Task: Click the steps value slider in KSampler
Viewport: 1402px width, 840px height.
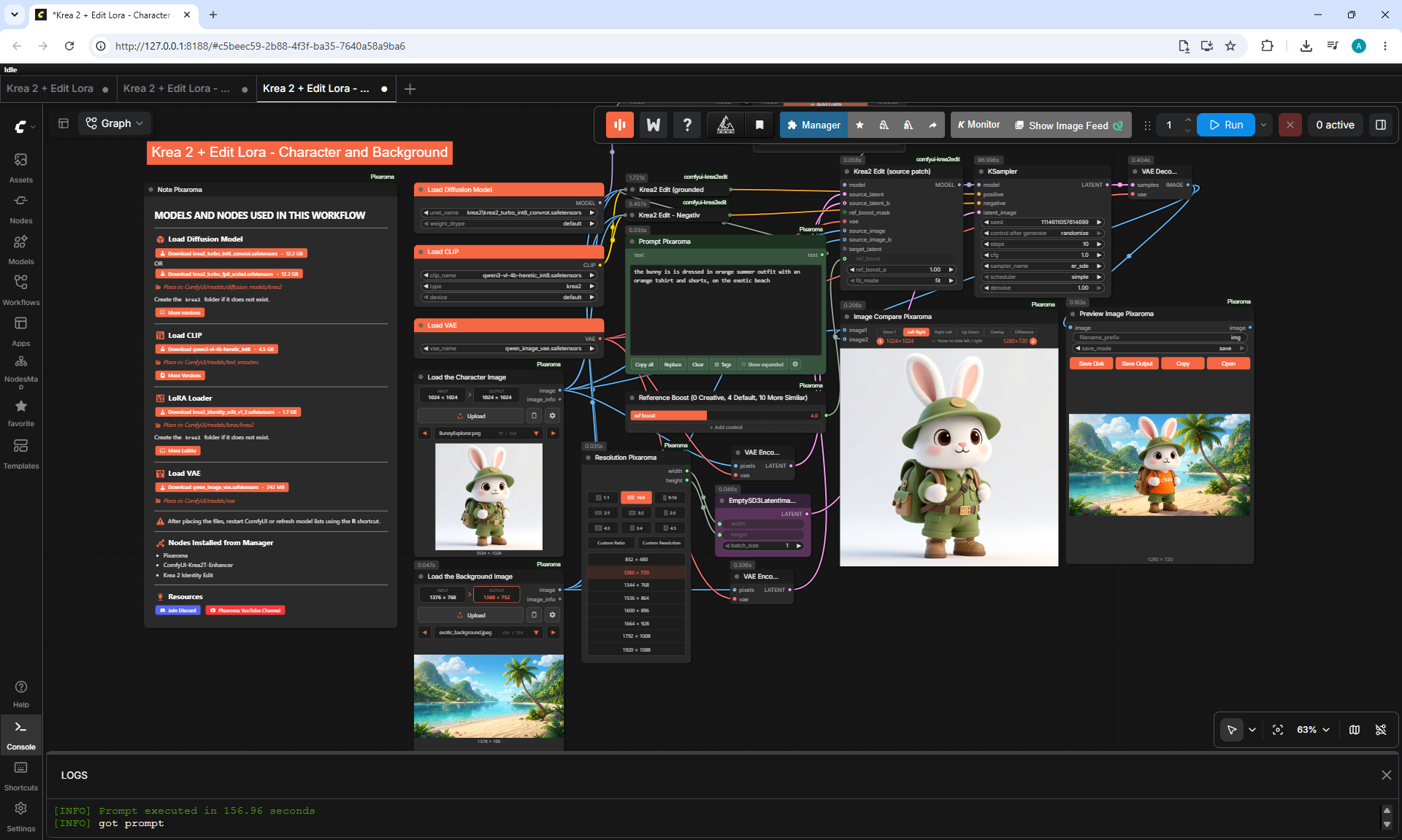Action: tap(1043, 244)
